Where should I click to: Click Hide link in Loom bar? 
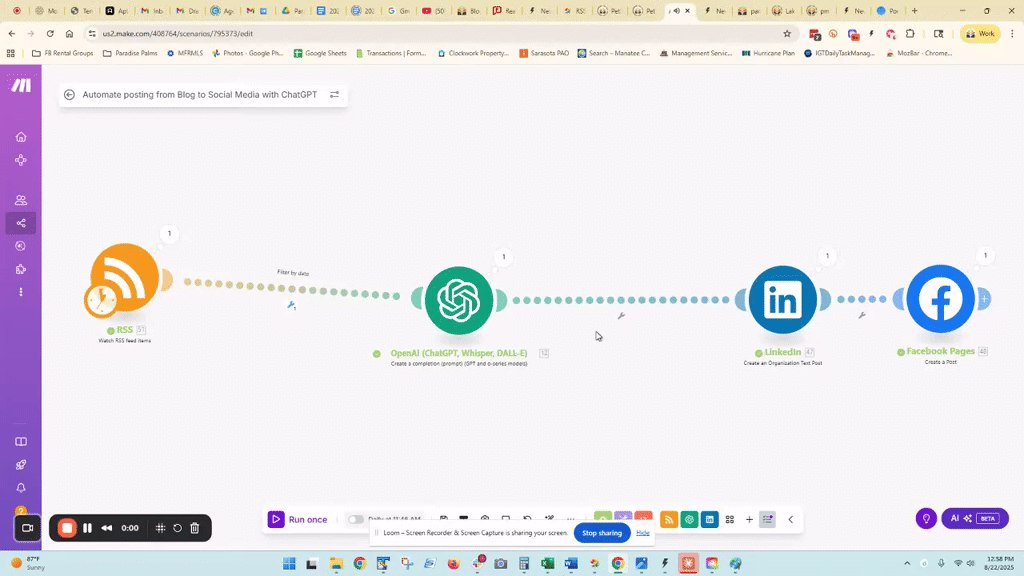(643, 533)
